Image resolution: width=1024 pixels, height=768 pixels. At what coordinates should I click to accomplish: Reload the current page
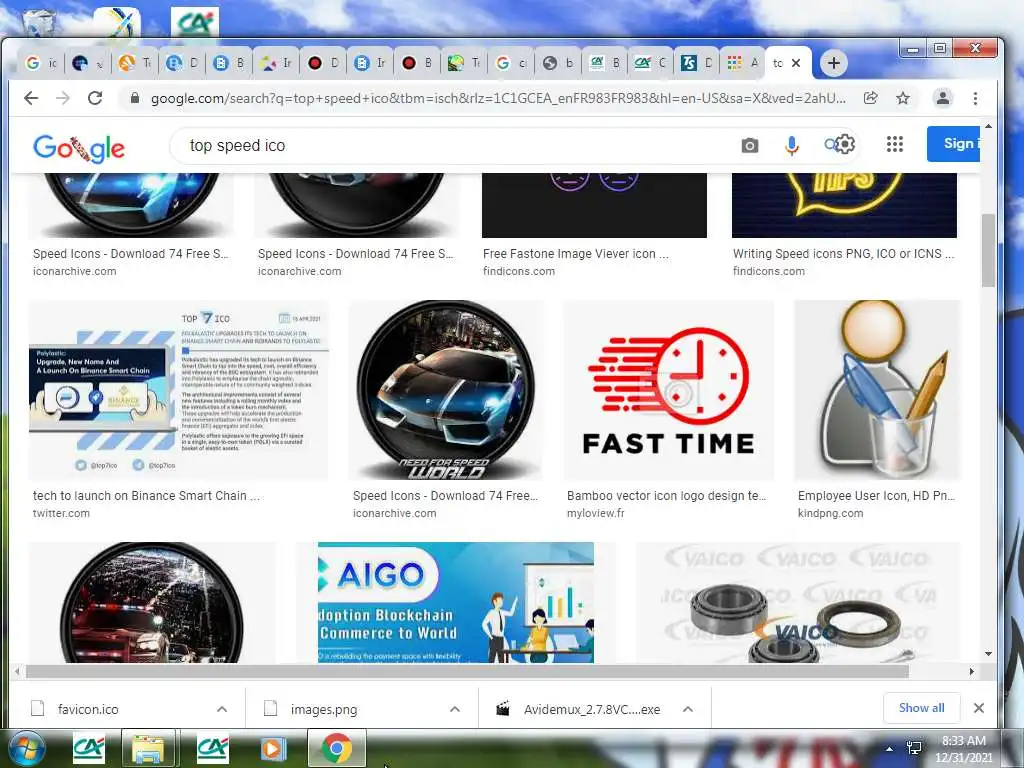[95, 98]
